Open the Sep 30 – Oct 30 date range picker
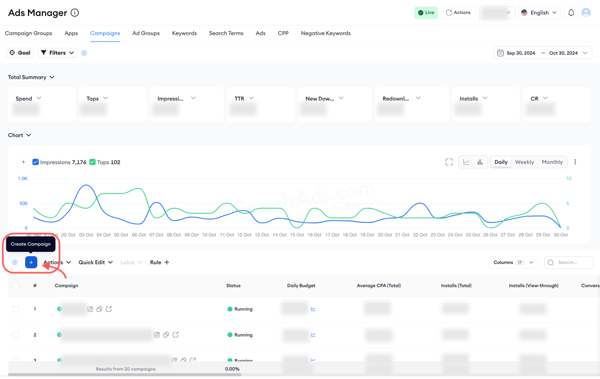This screenshot has width=600, height=379. [543, 53]
